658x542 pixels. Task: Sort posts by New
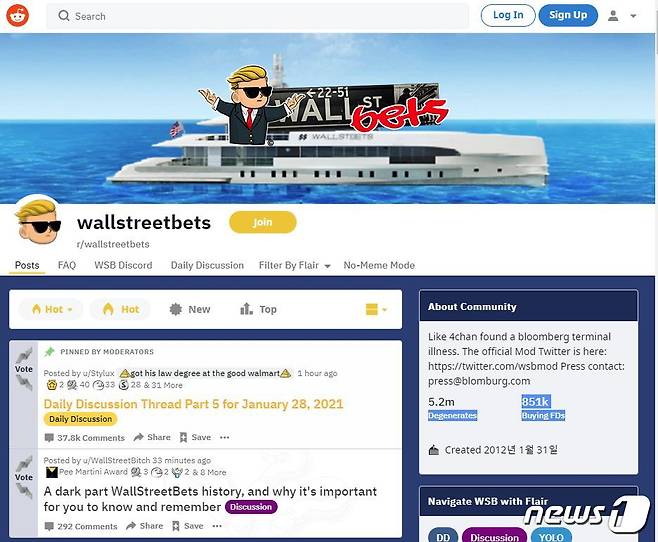point(189,310)
